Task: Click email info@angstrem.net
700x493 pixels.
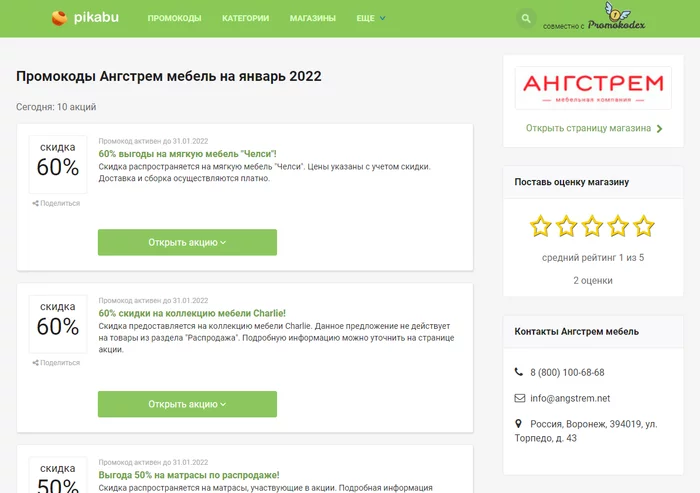Action: pyautogui.click(x=570, y=398)
